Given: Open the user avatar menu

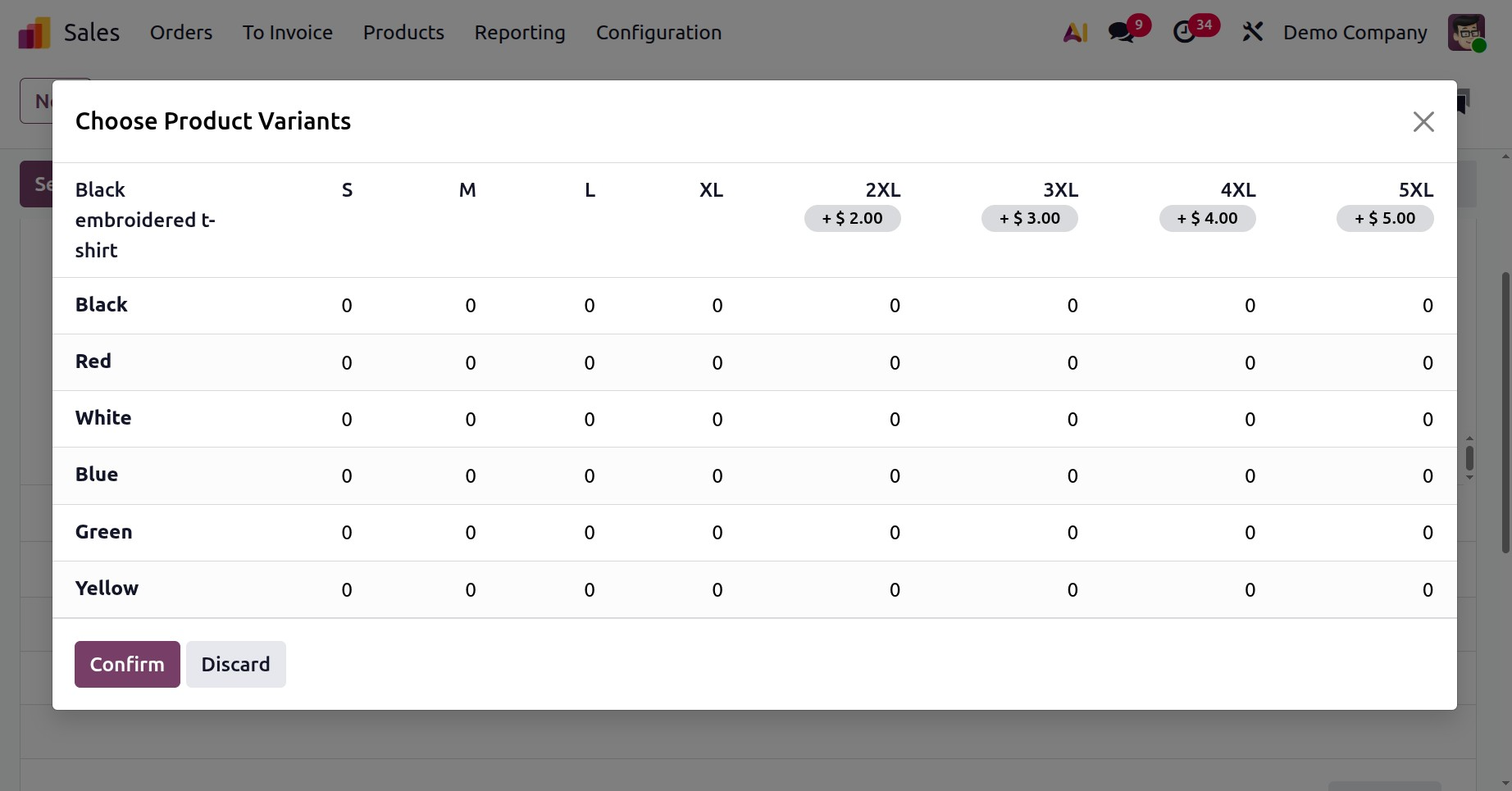Looking at the screenshot, I should click(x=1467, y=33).
